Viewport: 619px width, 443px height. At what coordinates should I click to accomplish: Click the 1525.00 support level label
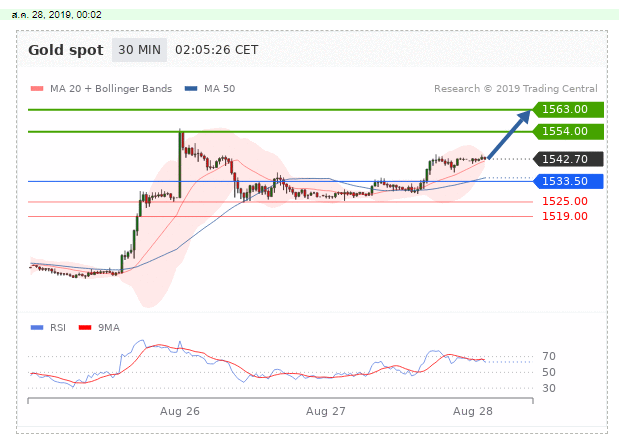pyautogui.click(x=565, y=201)
